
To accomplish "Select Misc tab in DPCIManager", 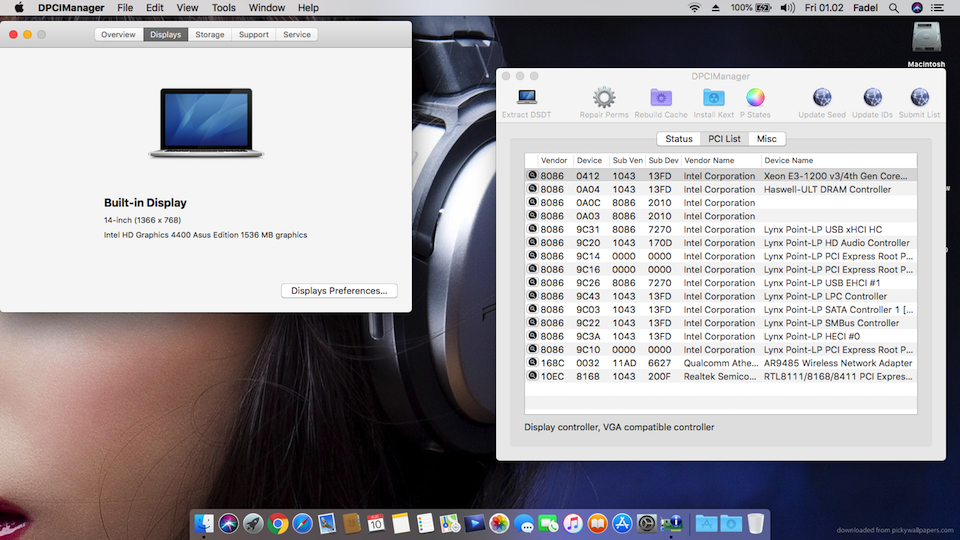I will point(767,139).
